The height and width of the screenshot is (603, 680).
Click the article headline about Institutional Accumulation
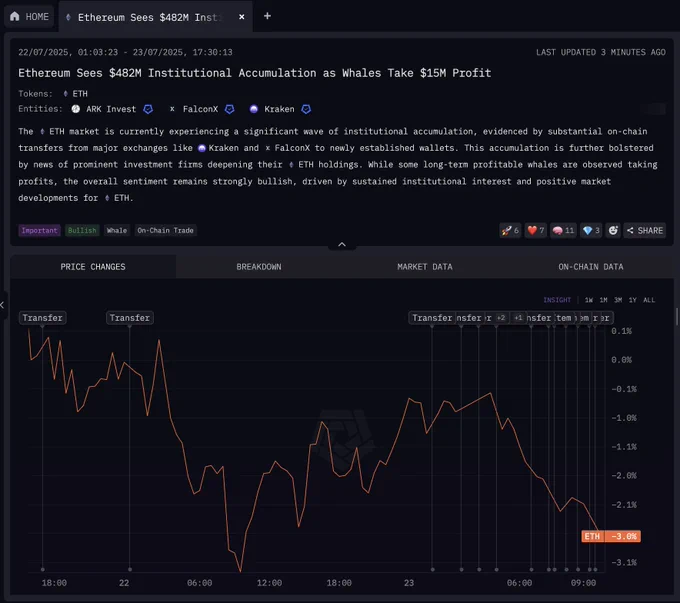tap(255, 73)
